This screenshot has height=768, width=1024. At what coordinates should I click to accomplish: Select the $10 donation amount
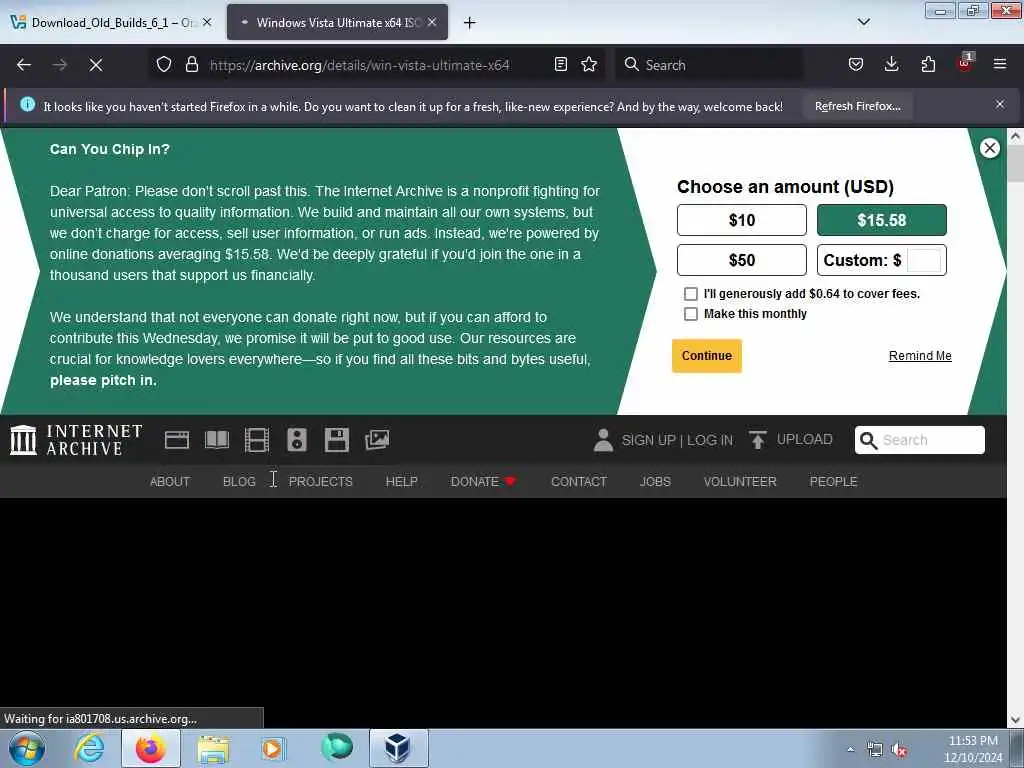[x=741, y=220]
